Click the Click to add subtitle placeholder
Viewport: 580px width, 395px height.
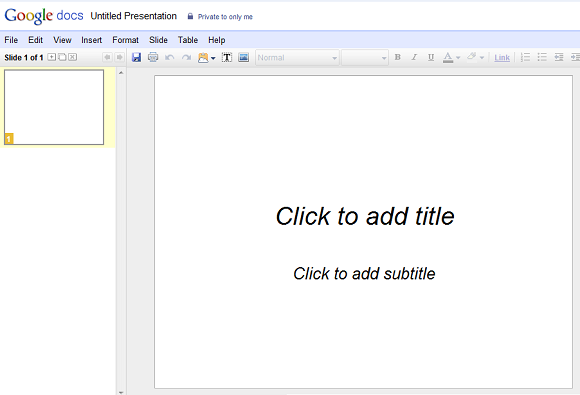[x=364, y=274]
